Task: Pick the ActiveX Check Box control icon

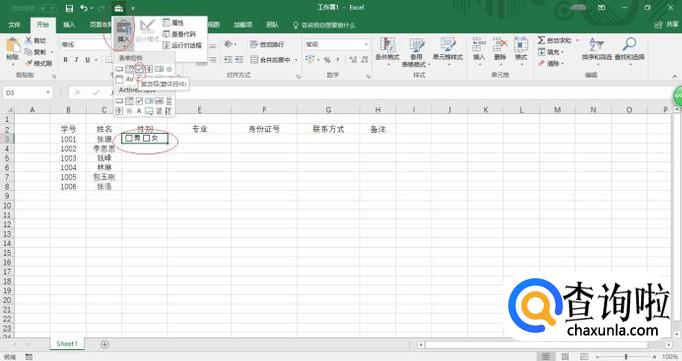Action: (x=139, y=101)
